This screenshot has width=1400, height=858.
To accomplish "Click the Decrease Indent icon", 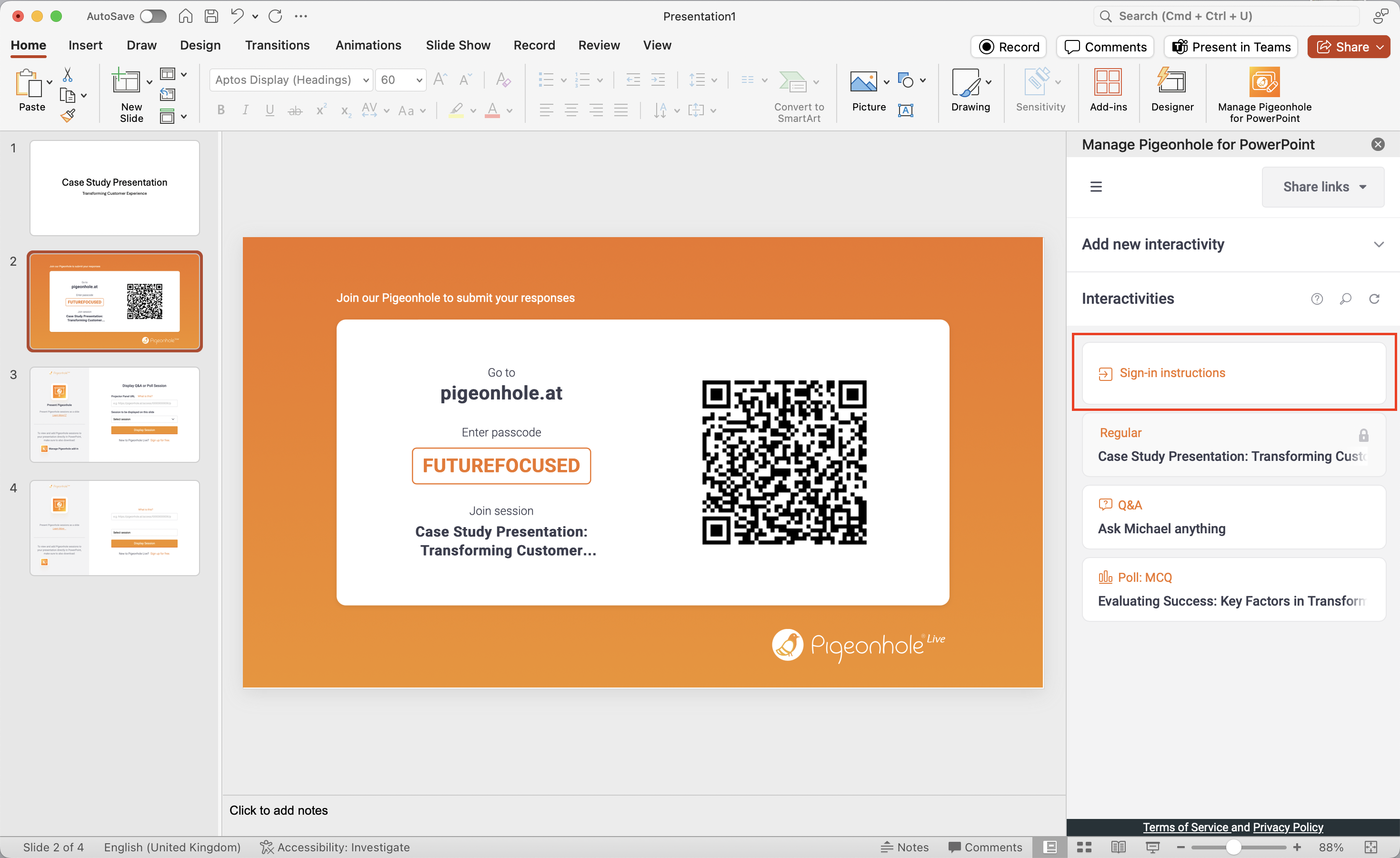I will click(x=633, y=80).
